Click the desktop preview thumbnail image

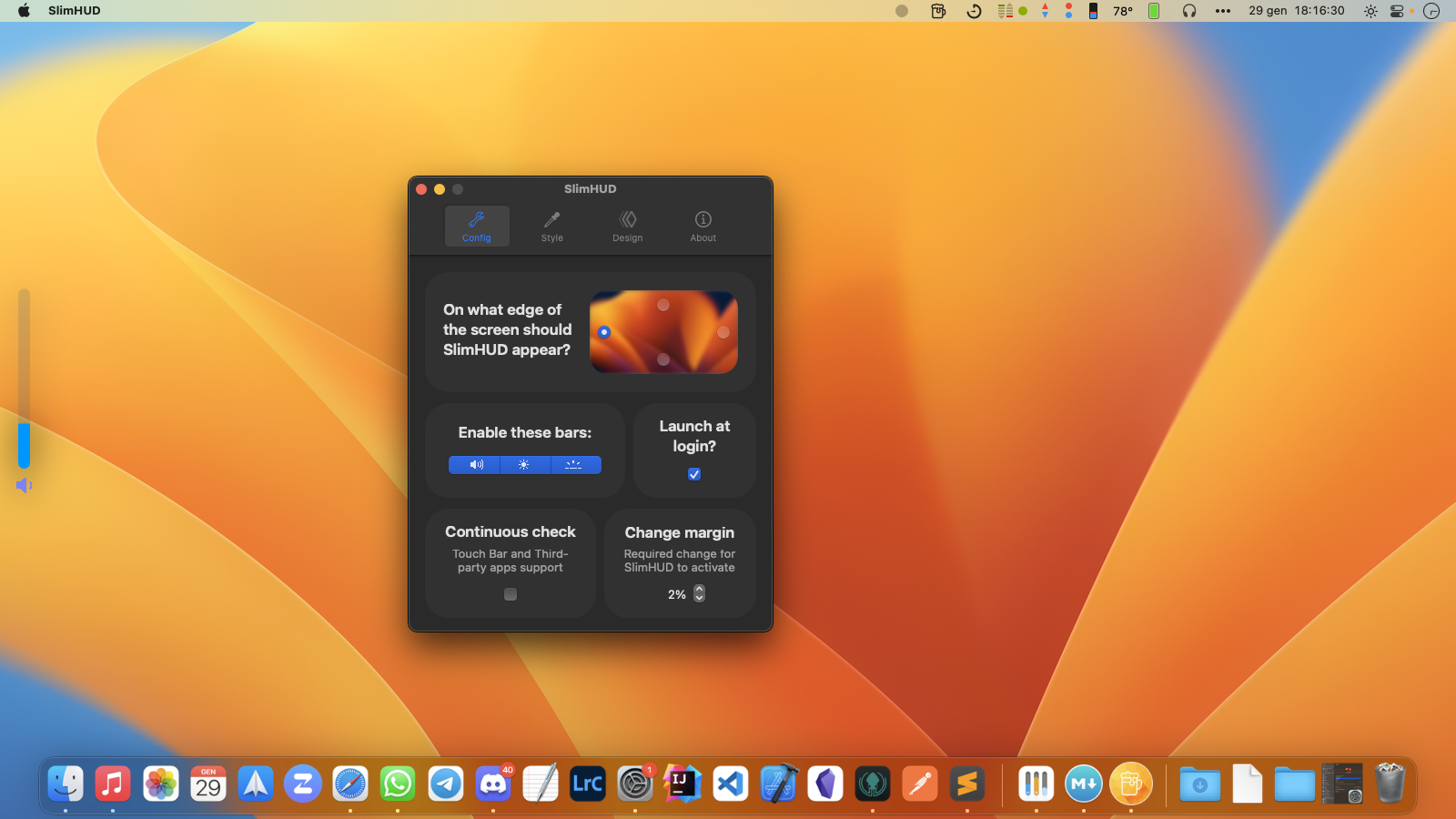click(x=663, y=332)
